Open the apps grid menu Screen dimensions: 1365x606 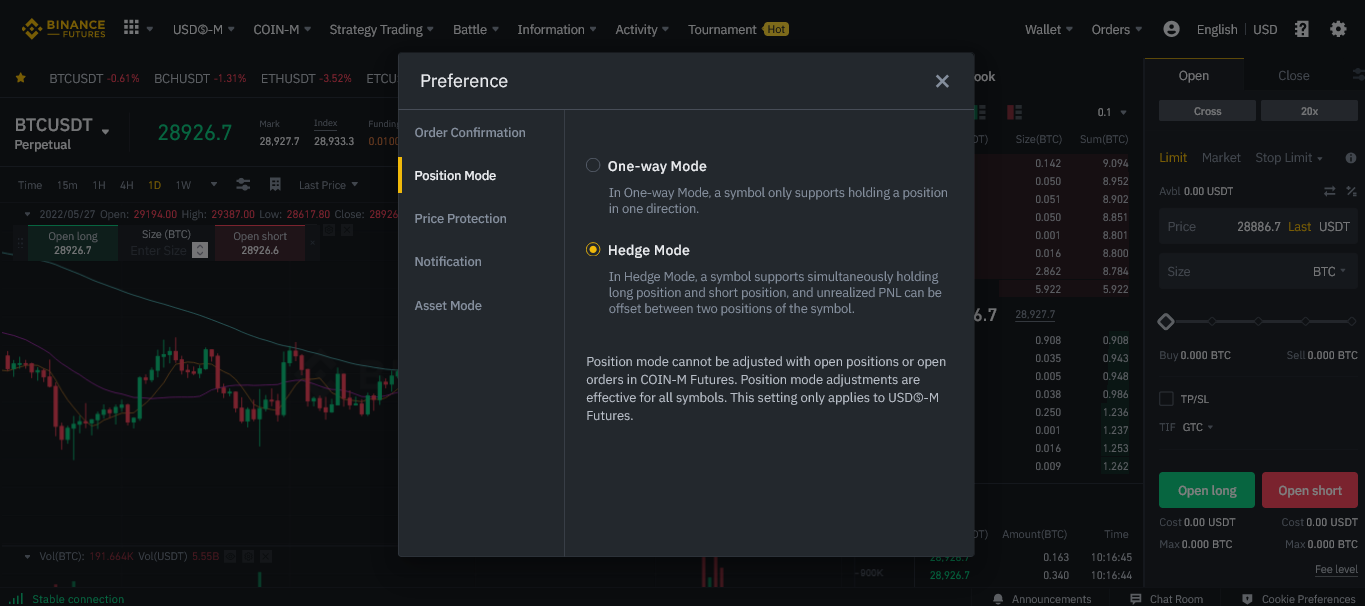click(131, 28)
